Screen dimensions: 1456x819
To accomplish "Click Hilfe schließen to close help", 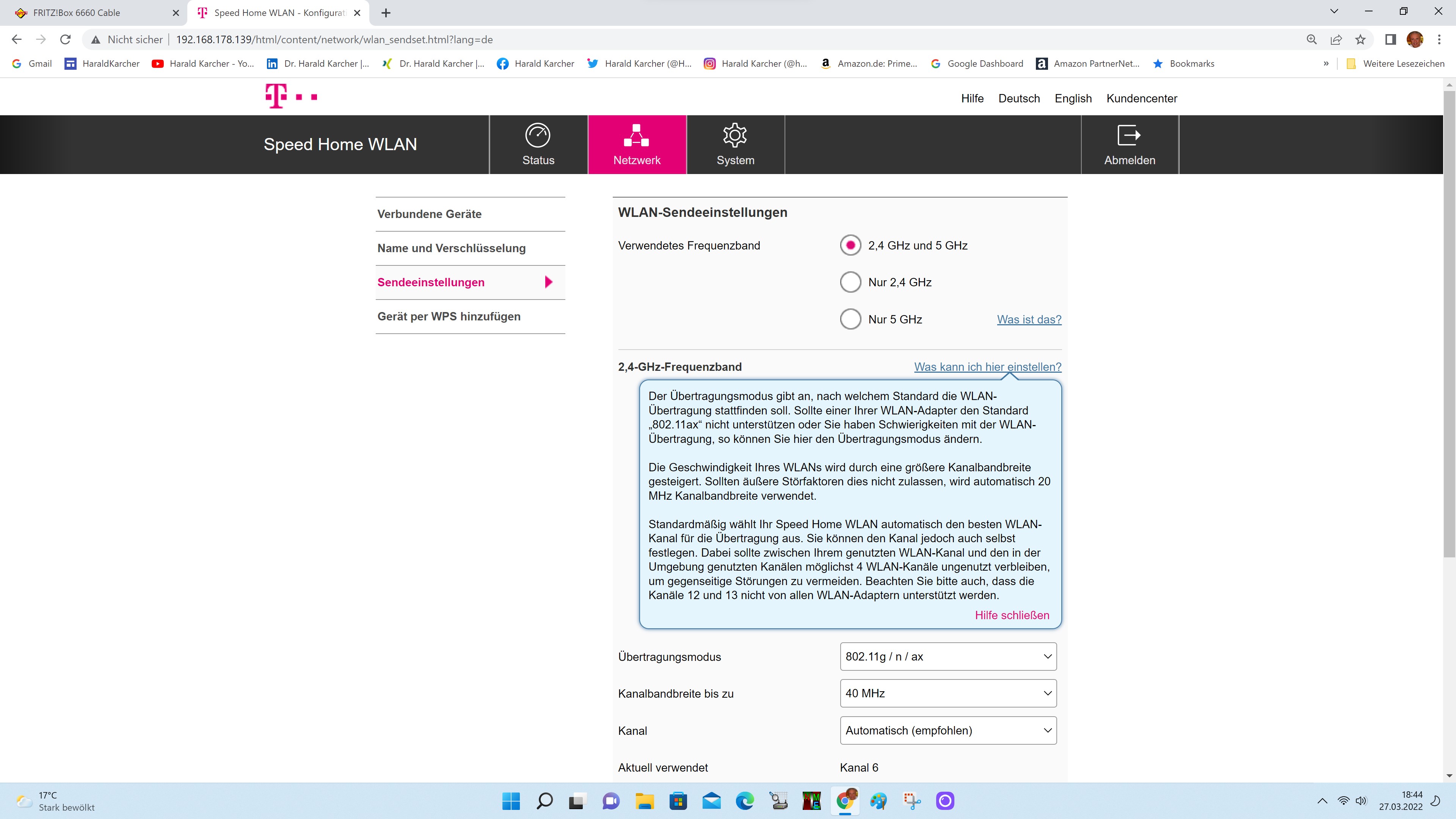I will pos(1012,615).
